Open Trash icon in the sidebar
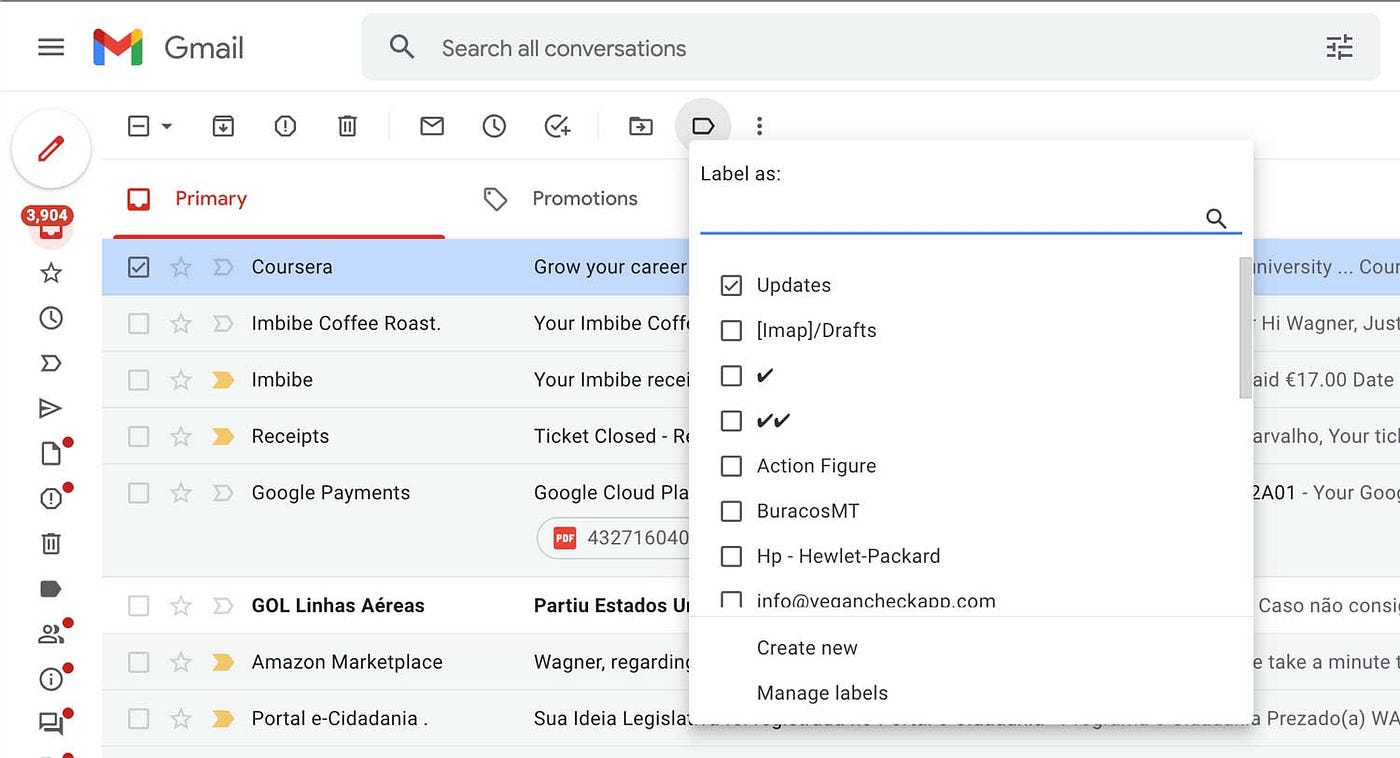Viewport: 1400px width, 758px height. pos(51,543)
